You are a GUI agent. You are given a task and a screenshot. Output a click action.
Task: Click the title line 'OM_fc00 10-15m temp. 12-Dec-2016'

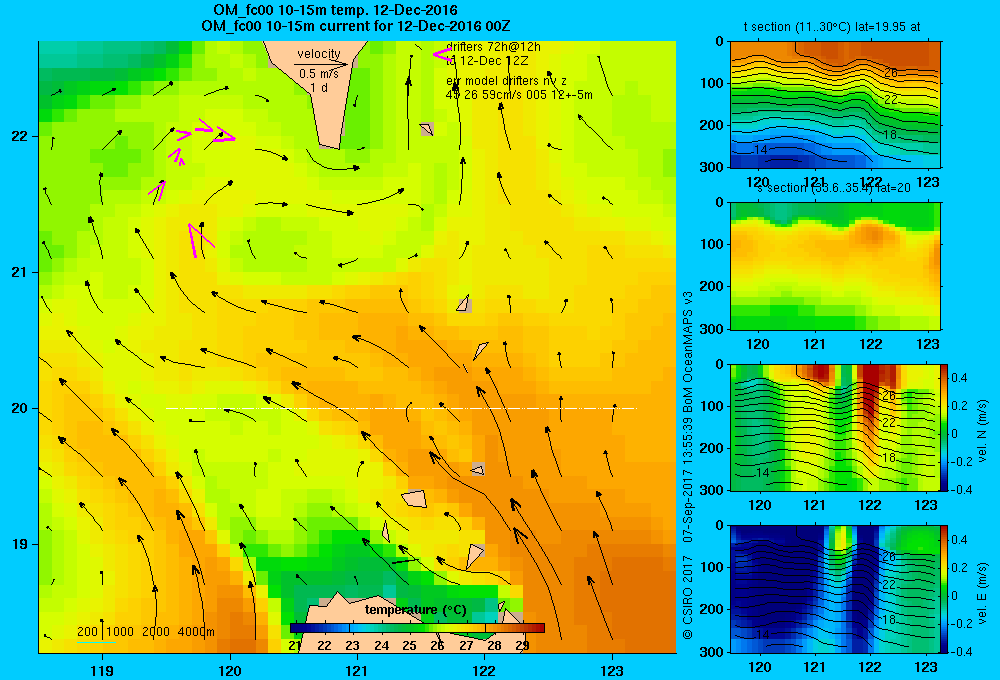click(x=335, y=10)
